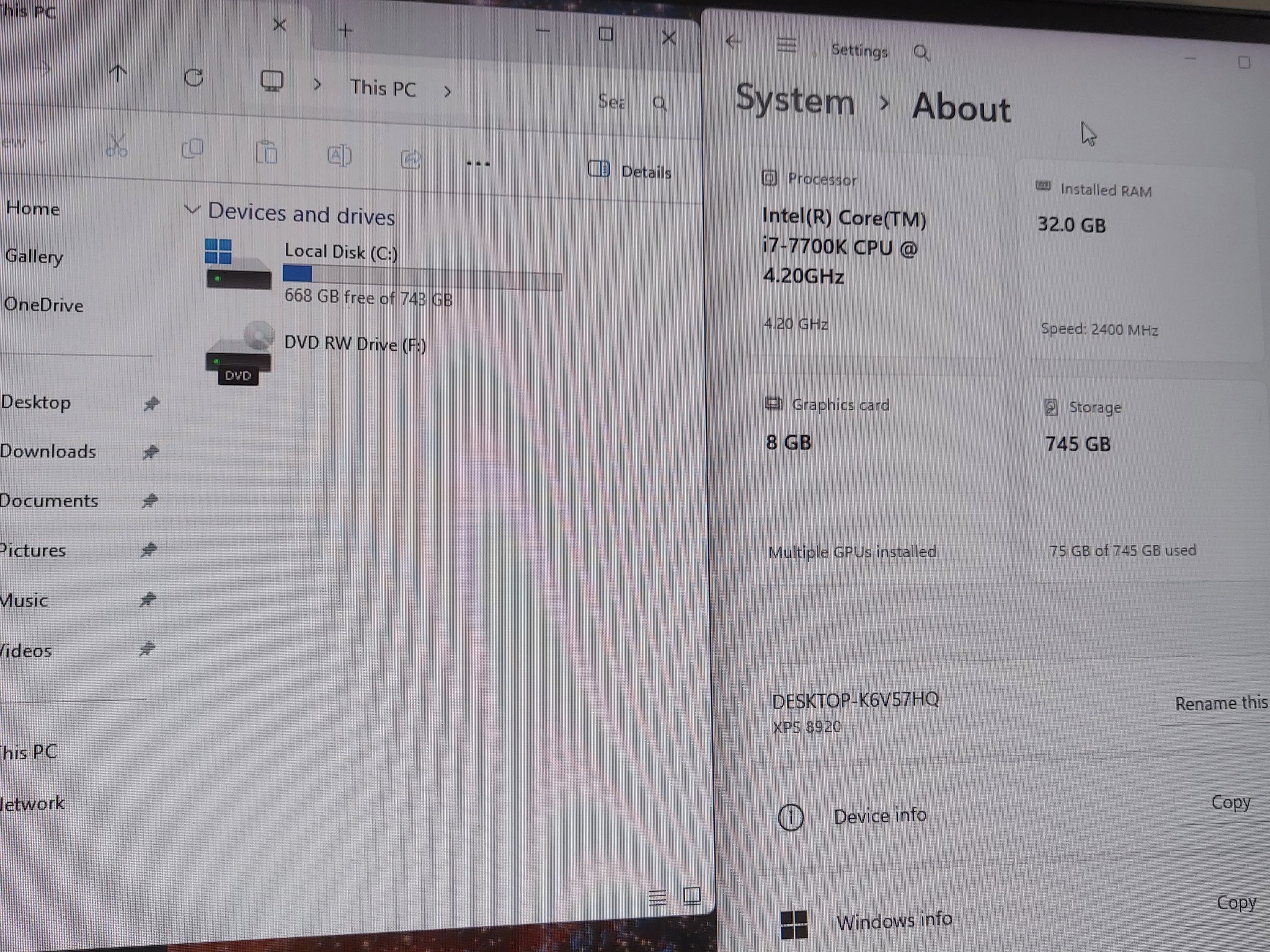This screenshot has height=952, width=1270.
Task: Click the Cut scissors icon
Action: pos(117,145)
